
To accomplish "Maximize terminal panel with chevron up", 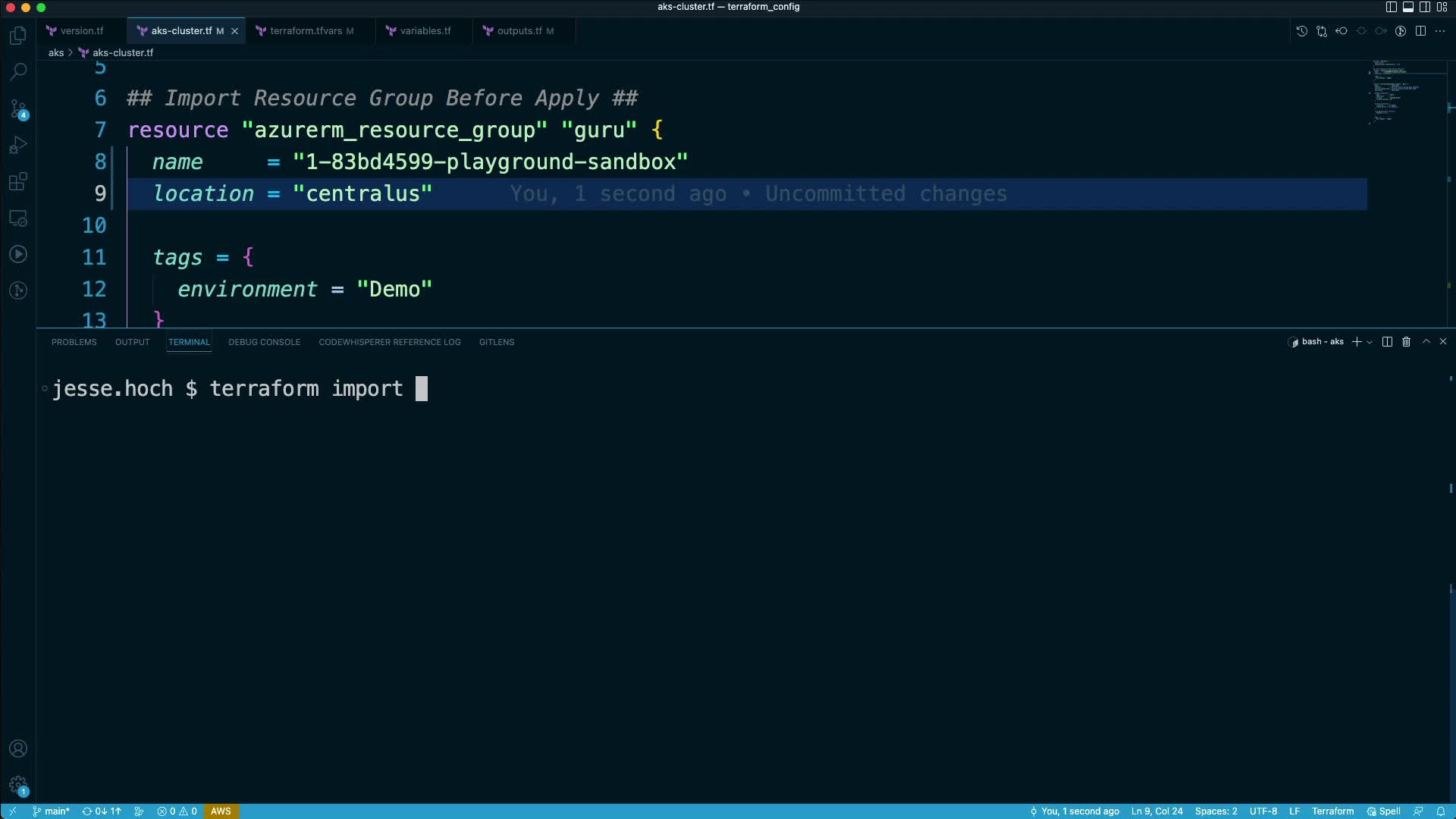I will tap(1426, 342).
